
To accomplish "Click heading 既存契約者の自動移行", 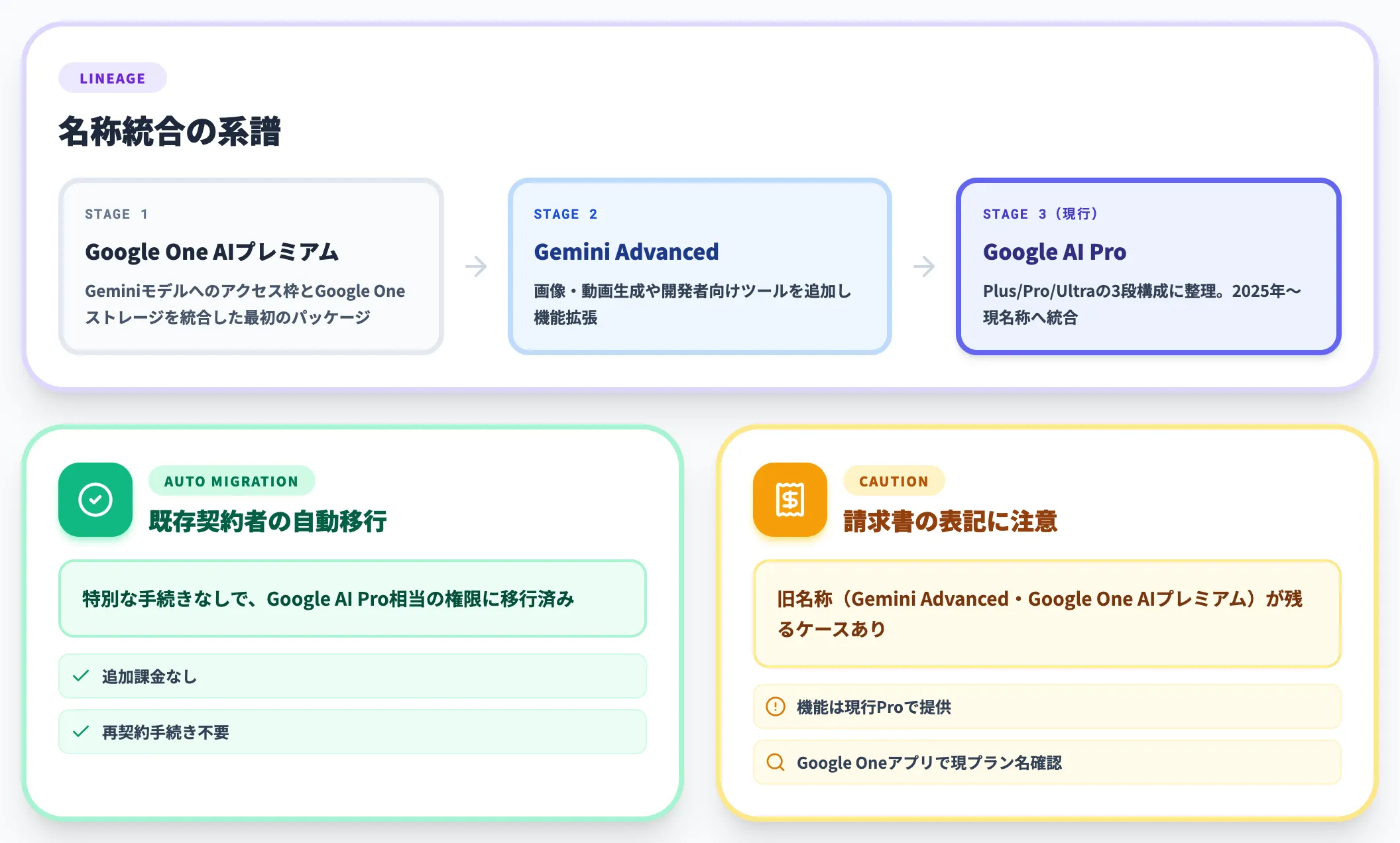I will (x=268, y=521).
